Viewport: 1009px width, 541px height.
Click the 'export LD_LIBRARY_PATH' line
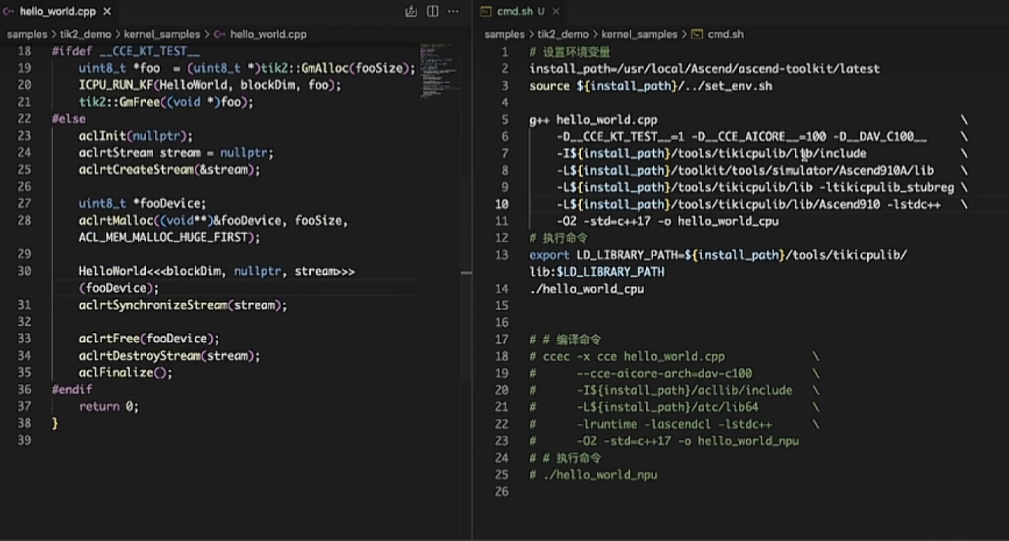pyautogui.click(x=718, y=255)
